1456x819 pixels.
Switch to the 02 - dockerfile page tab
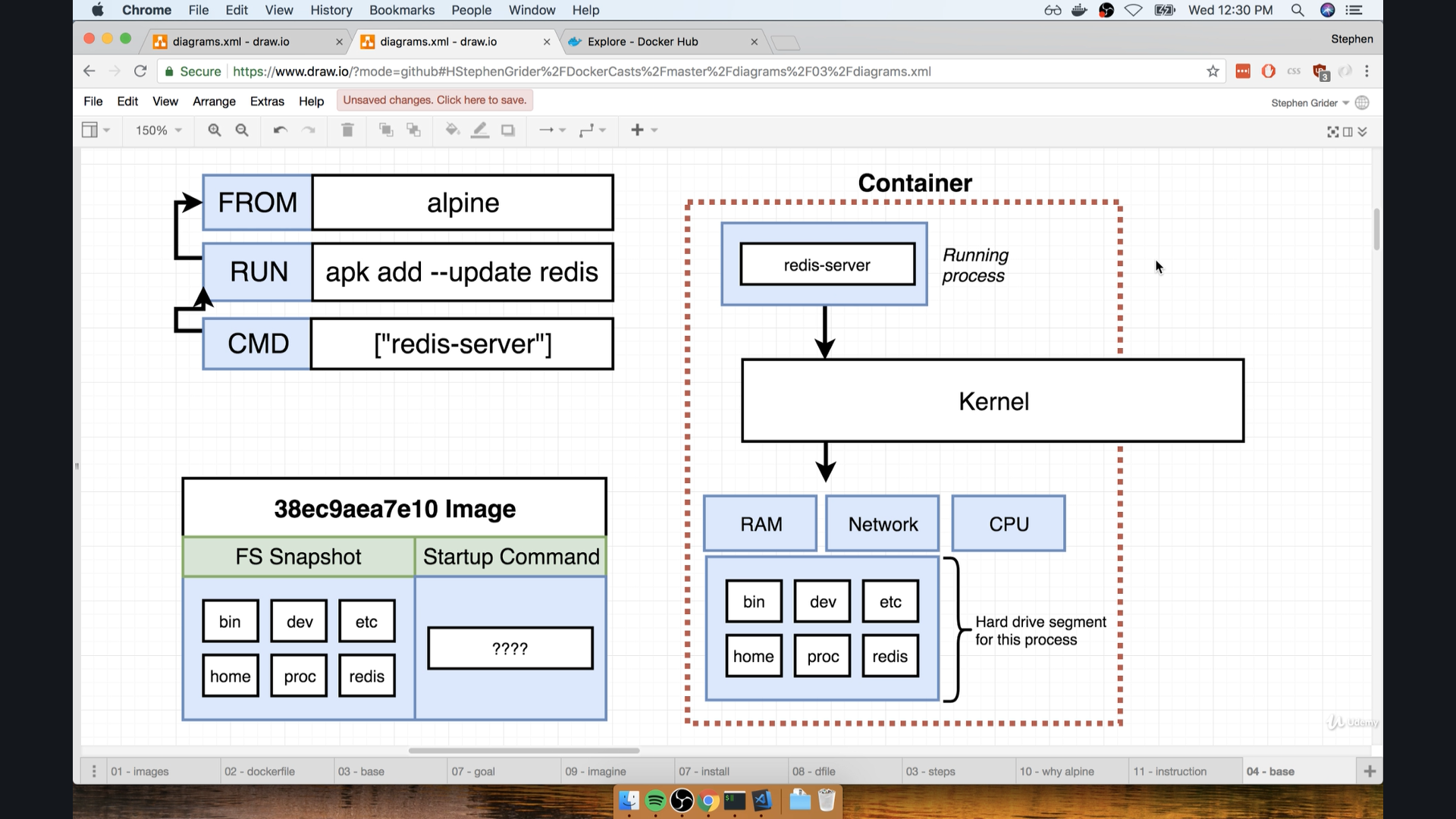tap(260, 770)
